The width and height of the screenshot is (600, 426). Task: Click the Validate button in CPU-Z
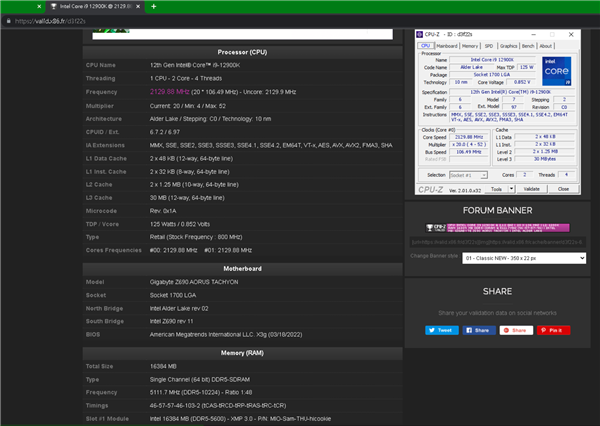click(x=532, y=189)
